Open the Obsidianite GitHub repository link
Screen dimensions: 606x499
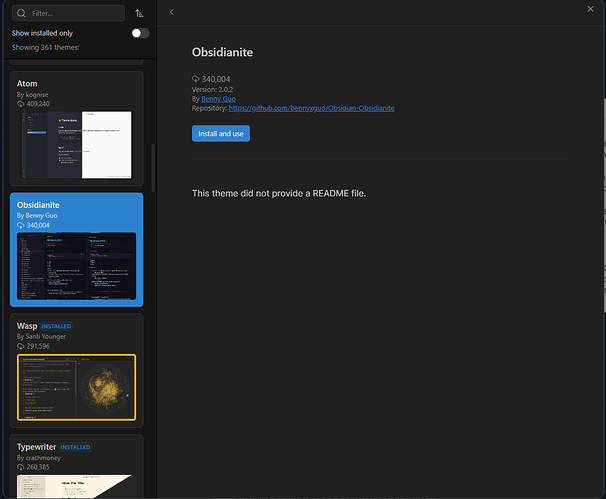click(312, 108)
